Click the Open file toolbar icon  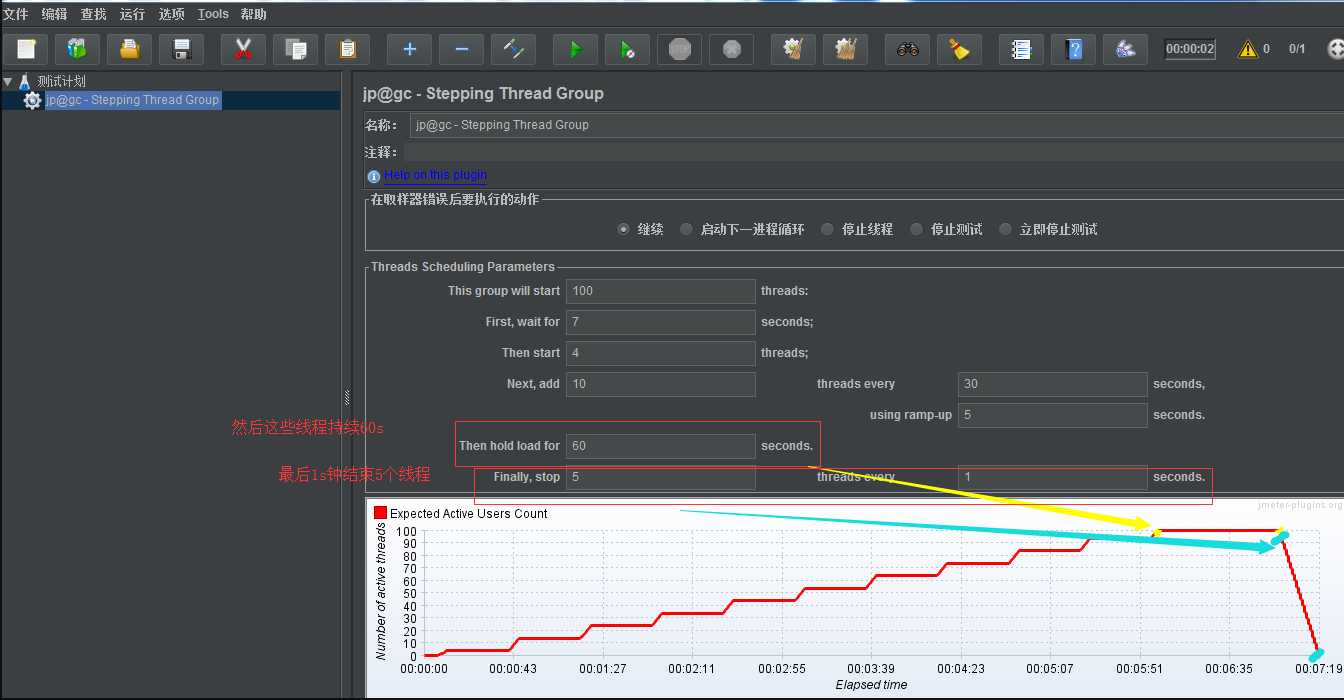(x=129, y=49)
